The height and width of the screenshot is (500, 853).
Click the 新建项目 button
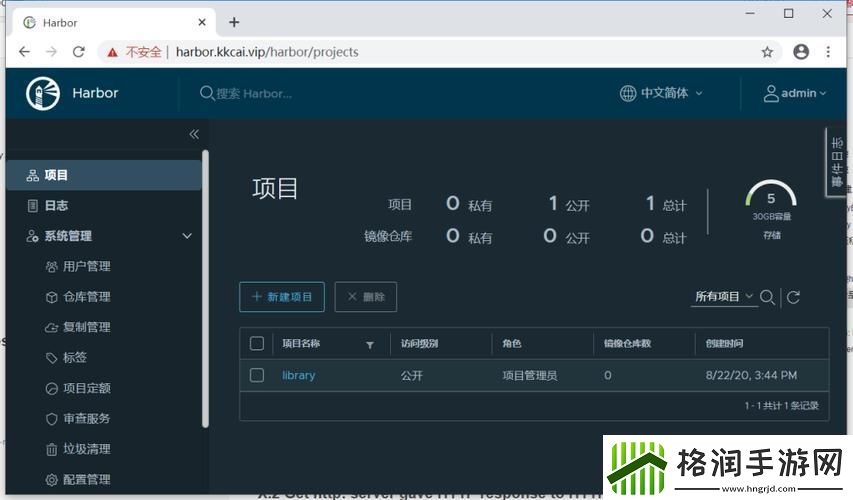point(282,297)
